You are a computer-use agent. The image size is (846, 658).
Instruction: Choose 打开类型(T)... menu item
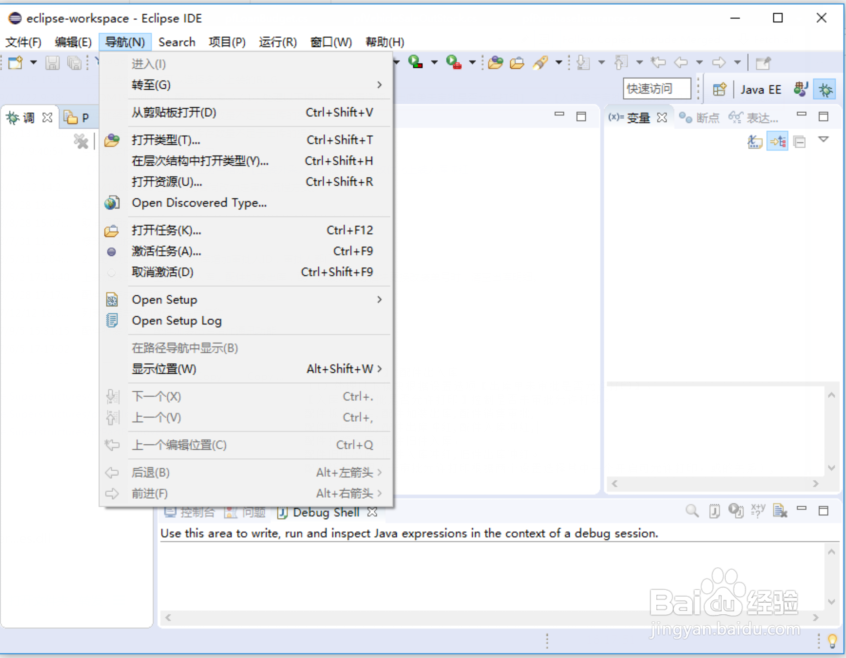coord(245,140)
